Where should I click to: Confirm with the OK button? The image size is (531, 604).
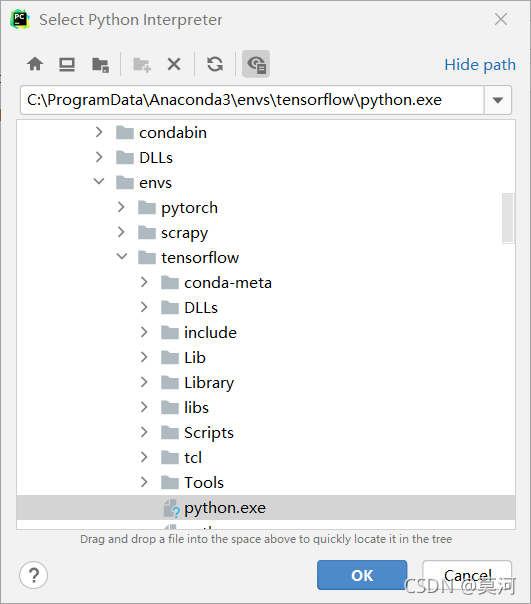coord(362,575)
